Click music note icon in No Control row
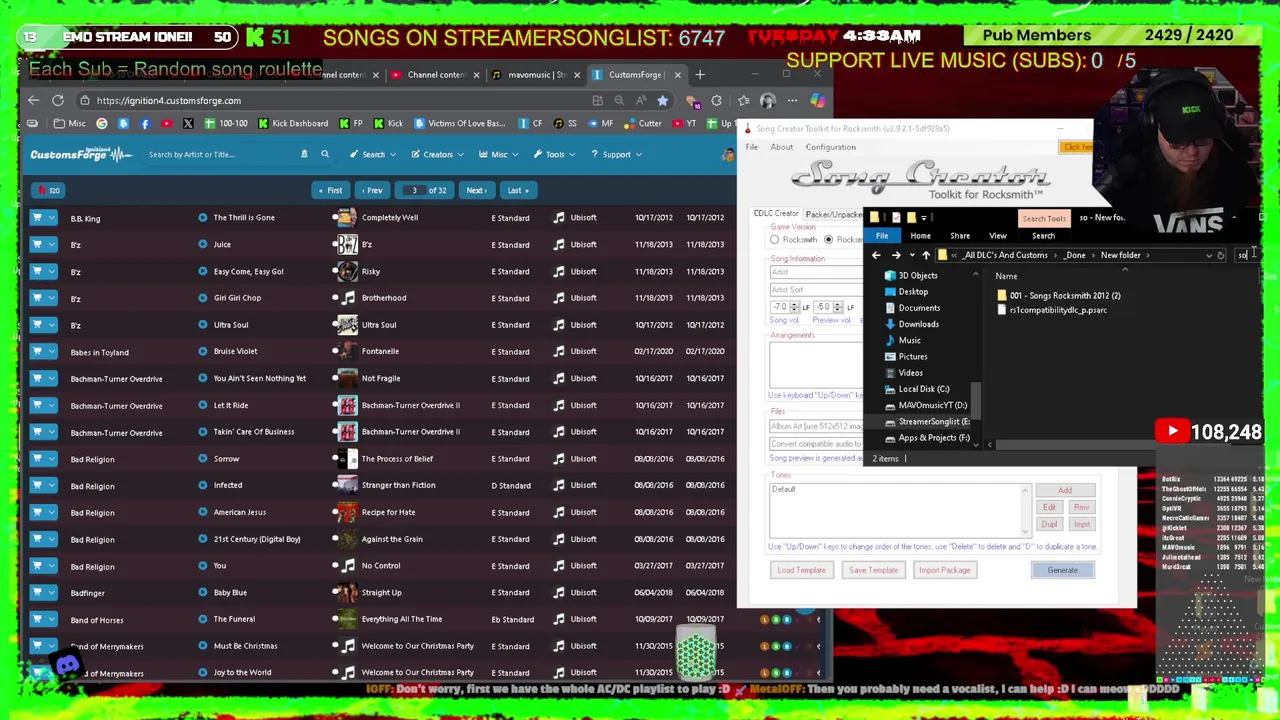This screenshot has width=1280, height=720. click(348, 565)
